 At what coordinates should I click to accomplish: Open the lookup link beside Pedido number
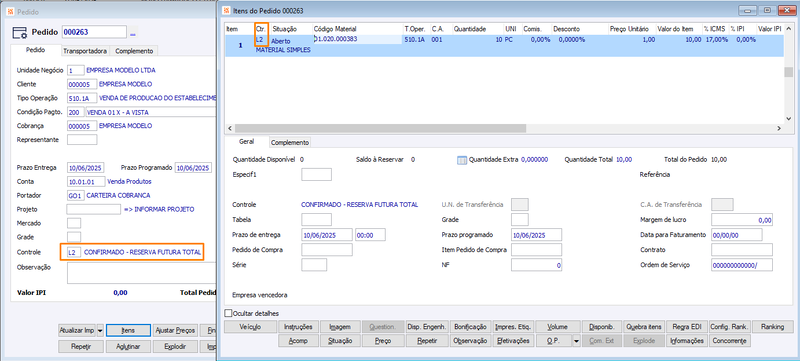(133, 33)
